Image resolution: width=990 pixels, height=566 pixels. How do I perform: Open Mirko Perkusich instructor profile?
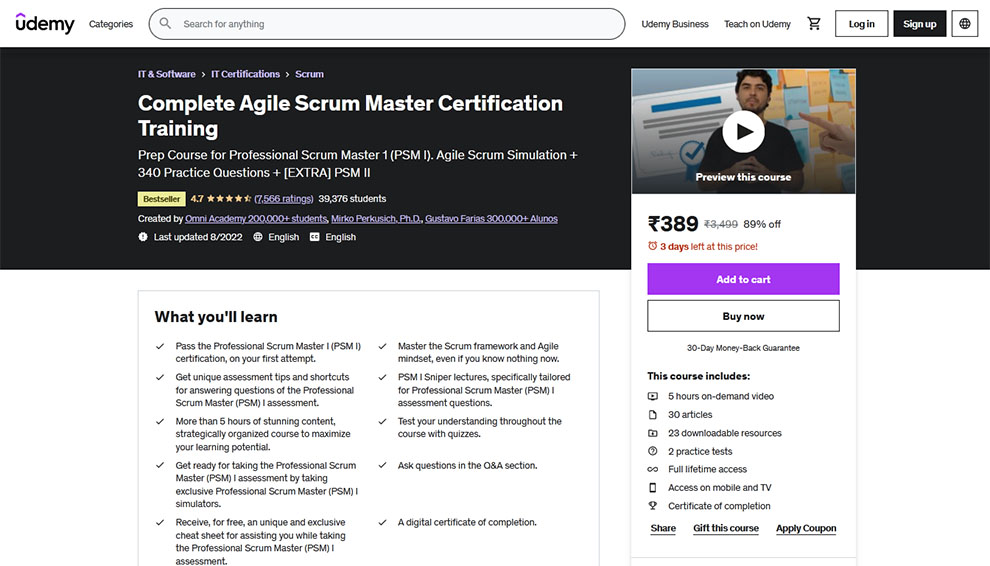(x=376, y=219)
